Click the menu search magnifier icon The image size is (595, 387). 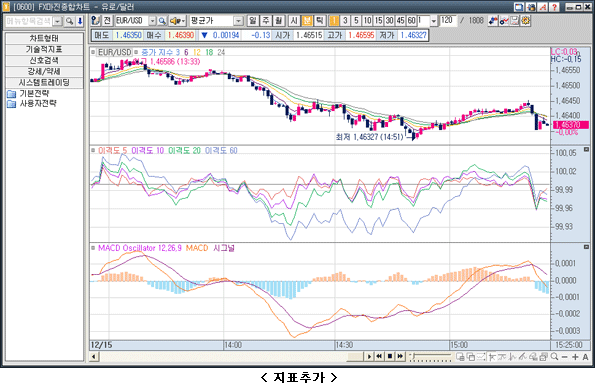point(69,21)
